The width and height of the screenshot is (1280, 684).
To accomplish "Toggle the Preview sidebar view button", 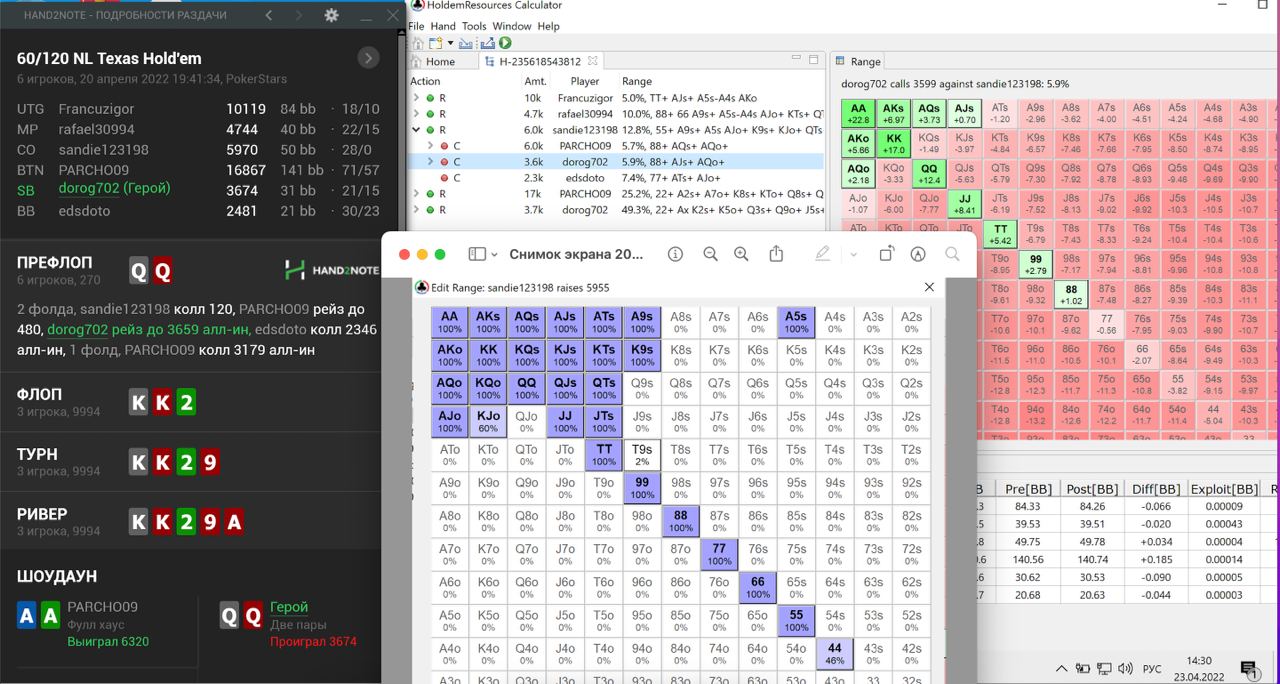I will click(x=477, y=254).
